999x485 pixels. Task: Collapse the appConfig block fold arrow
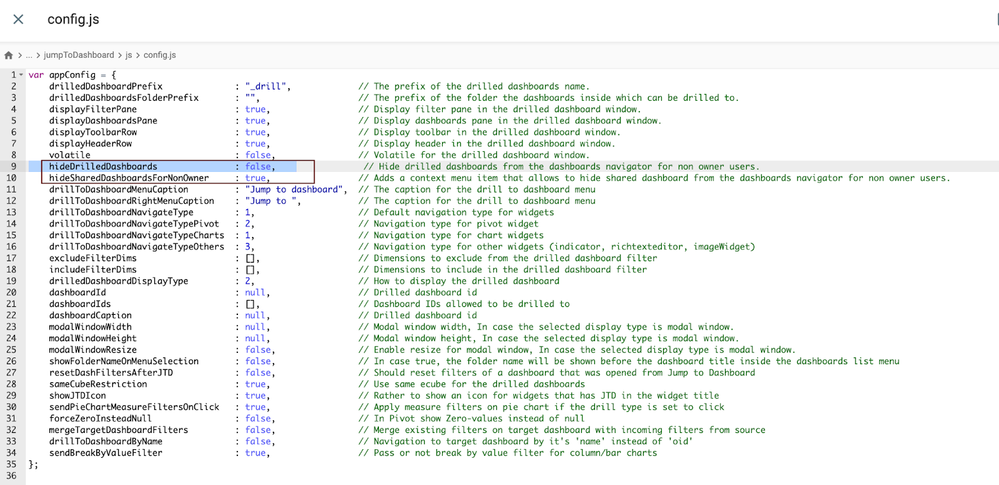click(x=22, y=75)
